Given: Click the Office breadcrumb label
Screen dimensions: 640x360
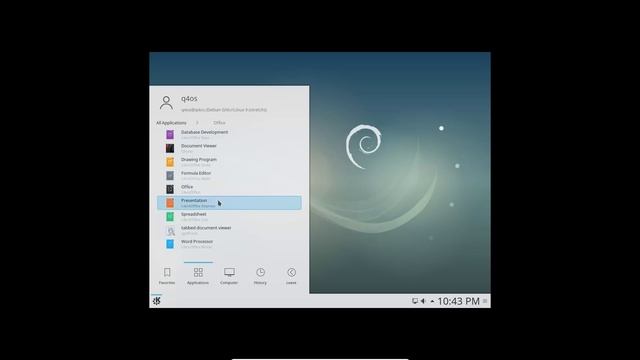Looking at the screenshot, I should pyautogui.click(x=219, y=123).
